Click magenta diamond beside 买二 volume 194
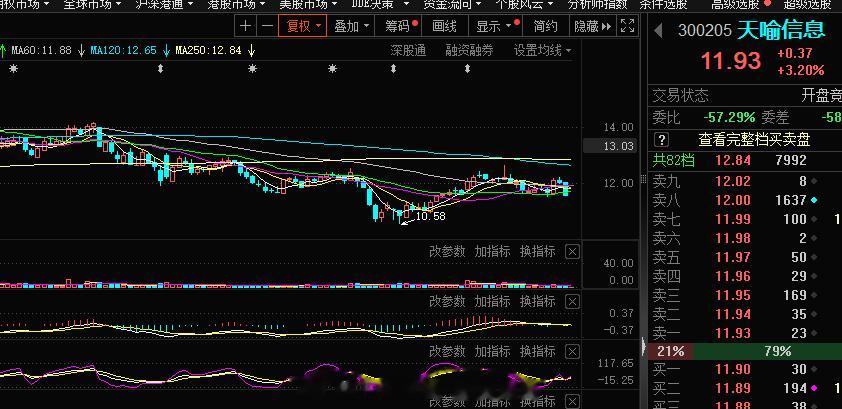Image resolution: width=842 pixels, height=409 pixels. tap(815, 388)
